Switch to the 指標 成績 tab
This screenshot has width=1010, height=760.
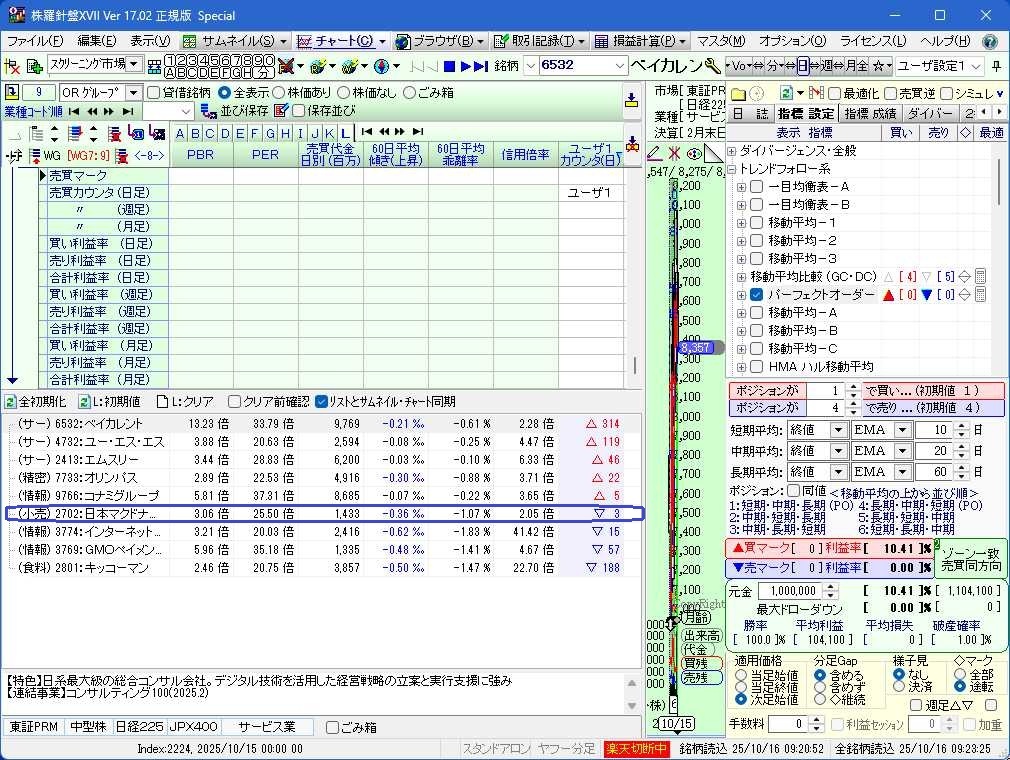pos(869,114)
